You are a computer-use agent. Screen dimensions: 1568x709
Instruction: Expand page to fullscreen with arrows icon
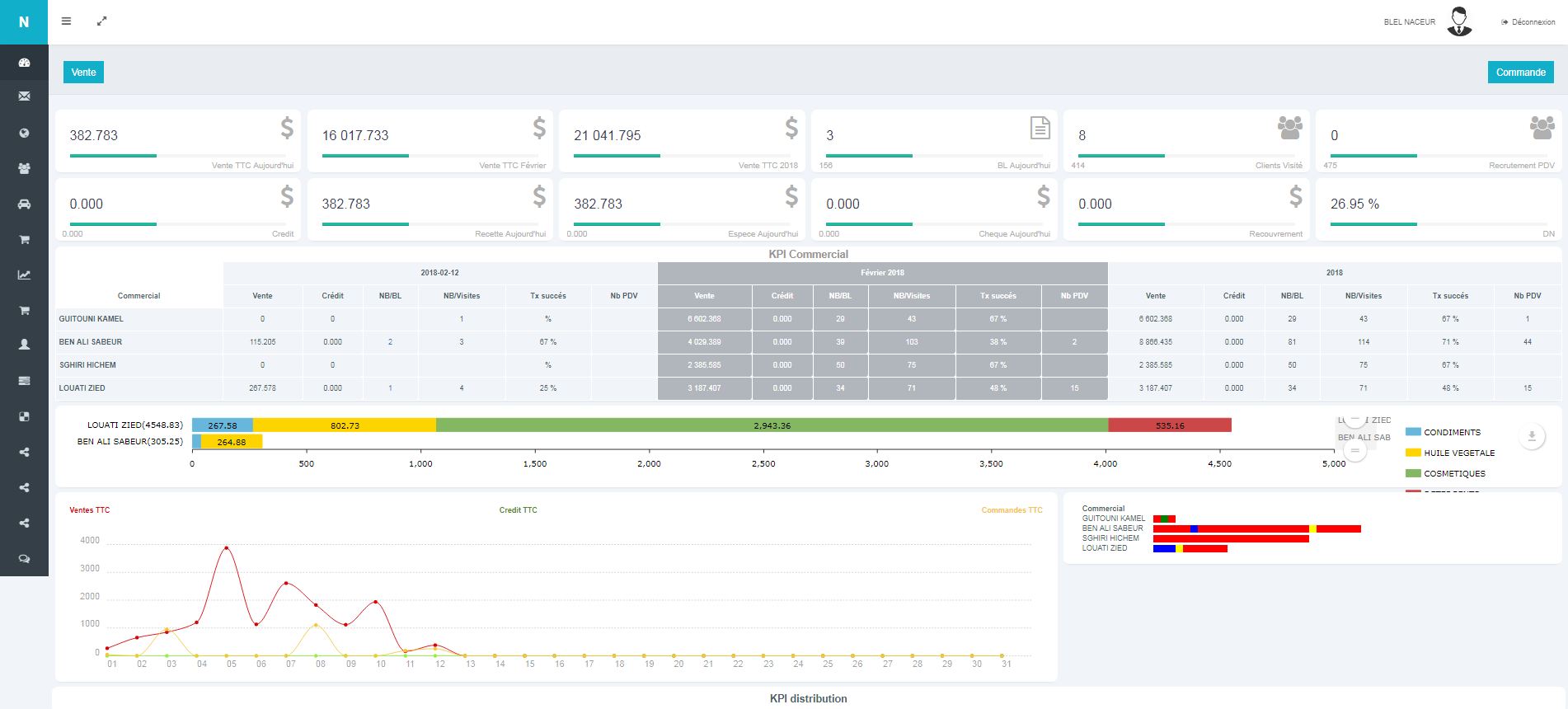pos(101,21)
